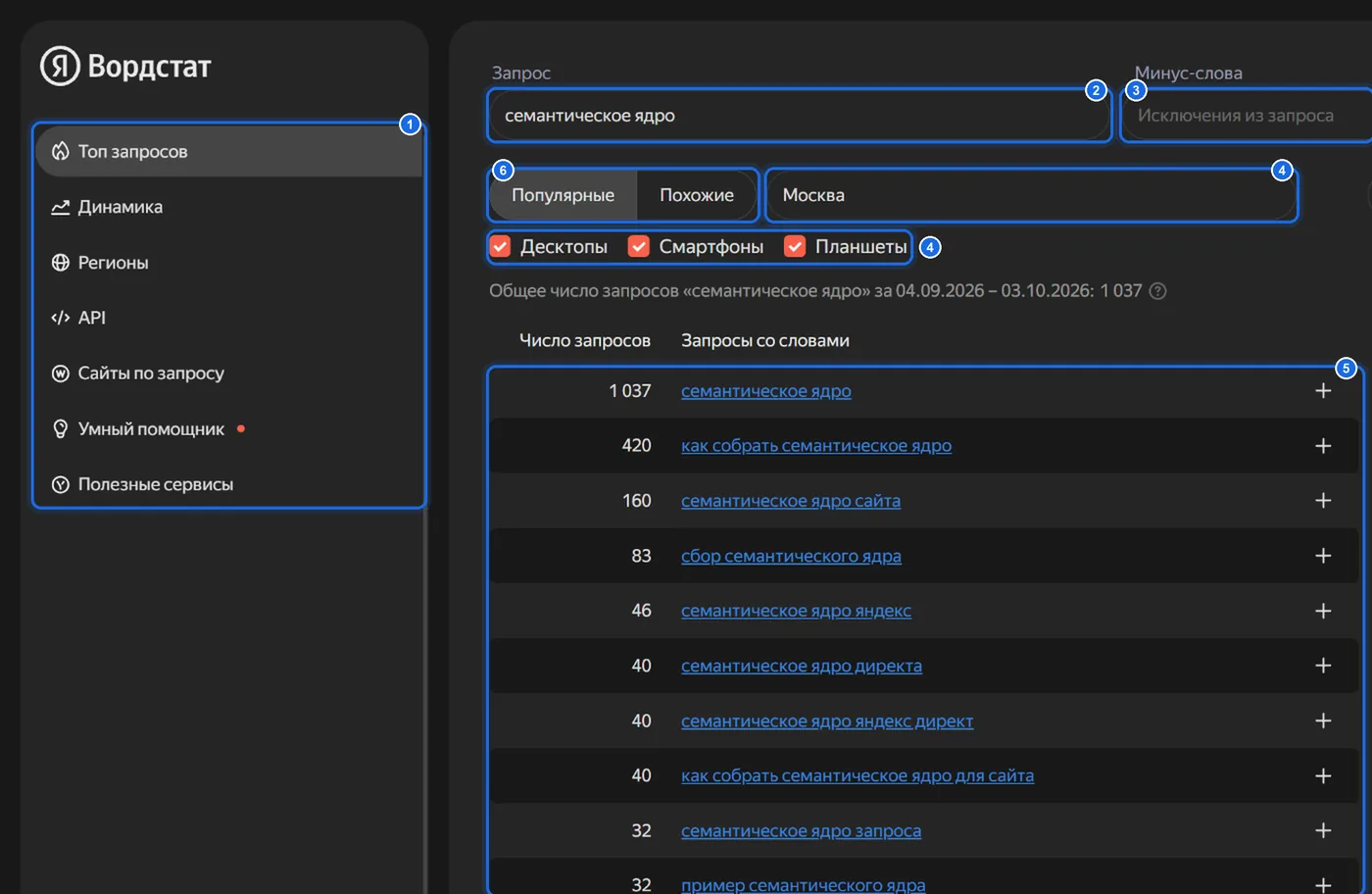Open Полезные сервисы in the sidebar
This screenshot has width=1372, height=894.
click(229, 484)
